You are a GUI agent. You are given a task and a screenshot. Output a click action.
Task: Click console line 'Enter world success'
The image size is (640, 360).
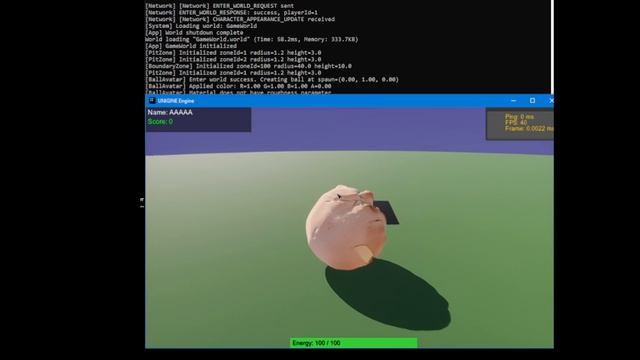tap(272, 80)
